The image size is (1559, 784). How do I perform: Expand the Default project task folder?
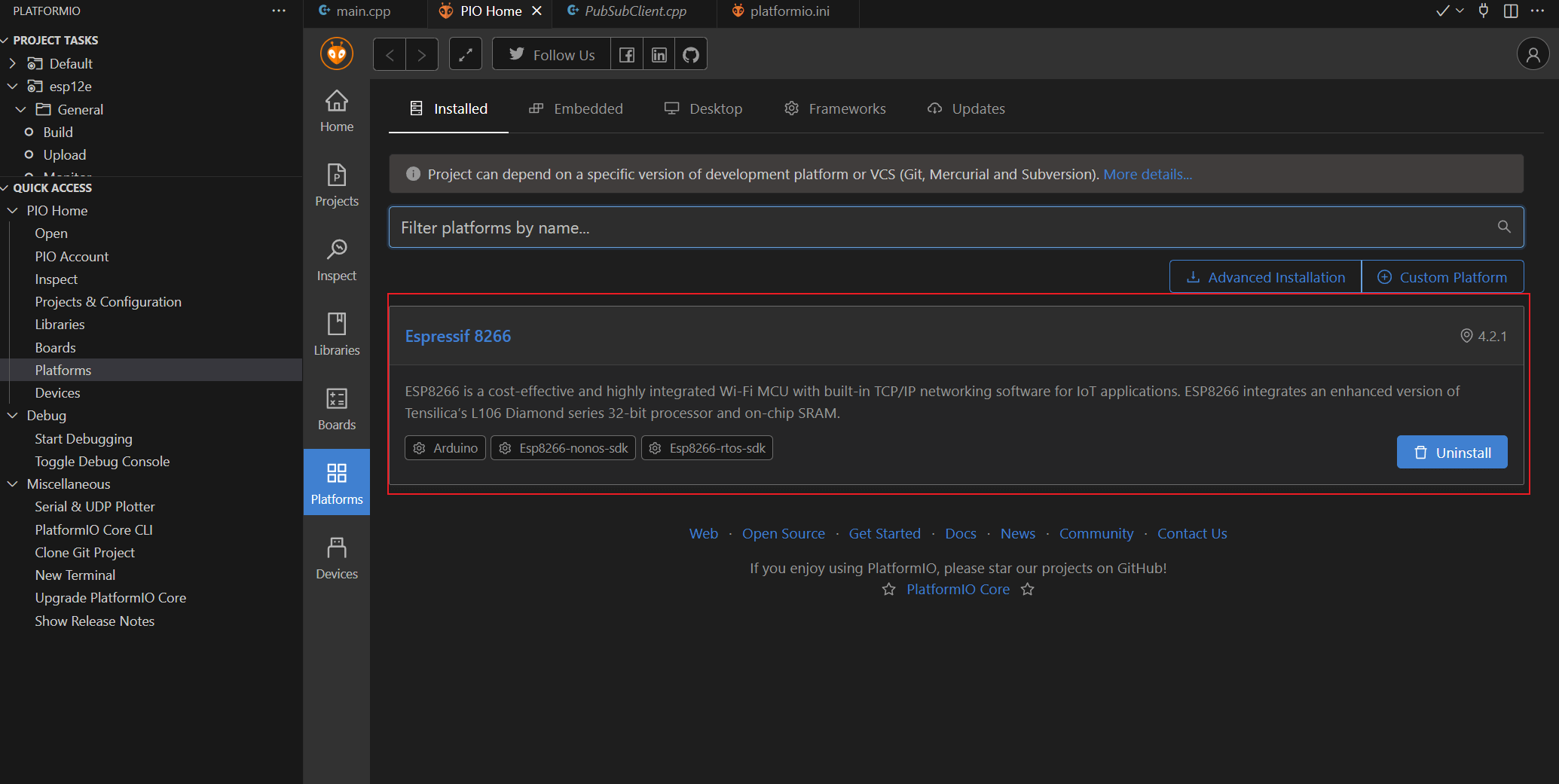(x=13, y=63)
